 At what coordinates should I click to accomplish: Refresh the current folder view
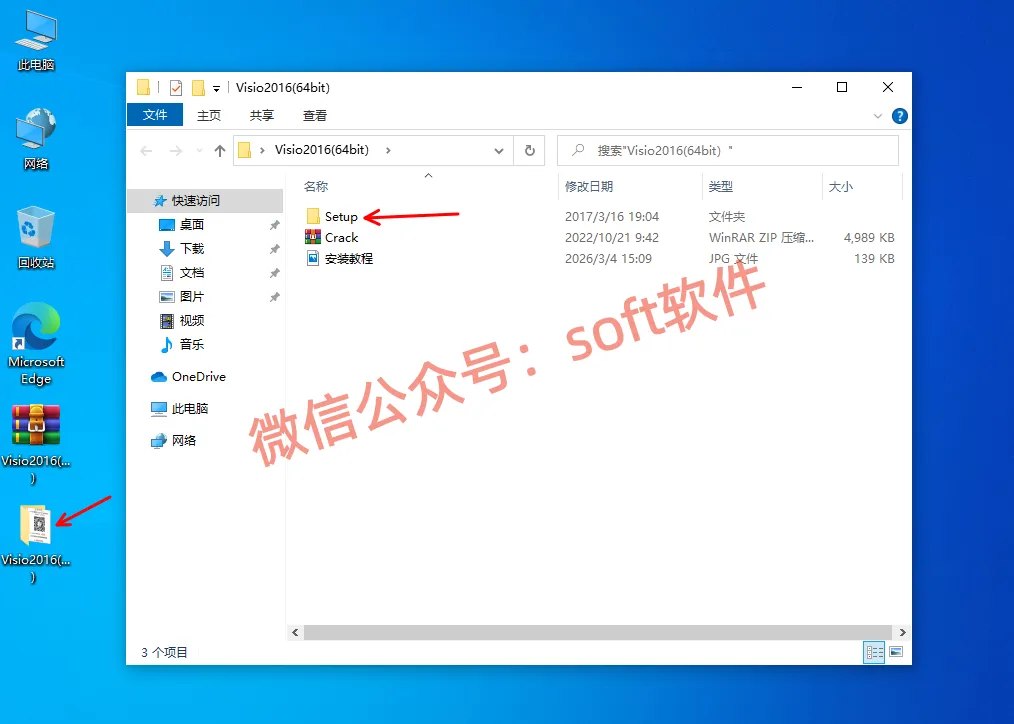pyautogui.click(x=530, y=151)
